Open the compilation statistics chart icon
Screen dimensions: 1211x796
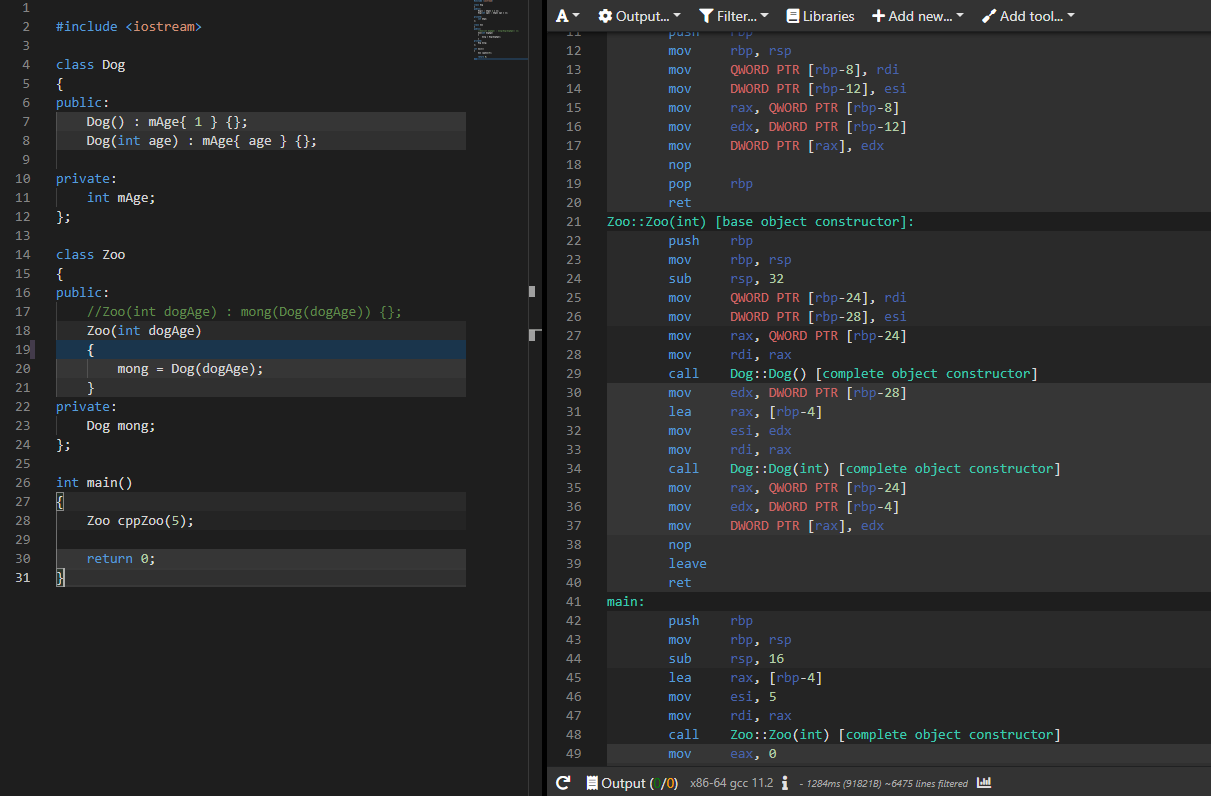click(983, 783)
